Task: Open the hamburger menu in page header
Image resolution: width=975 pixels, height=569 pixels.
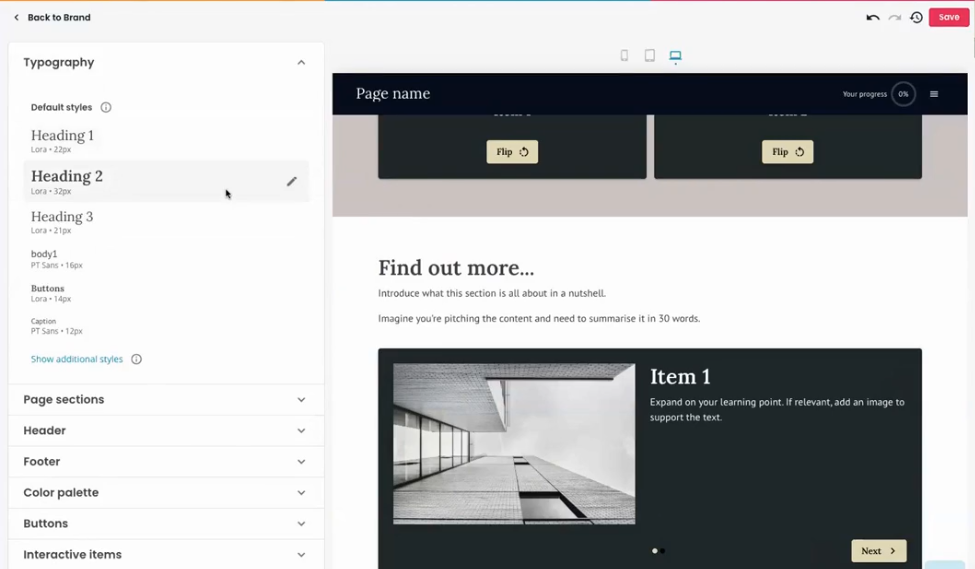Action: pos(934,94)
